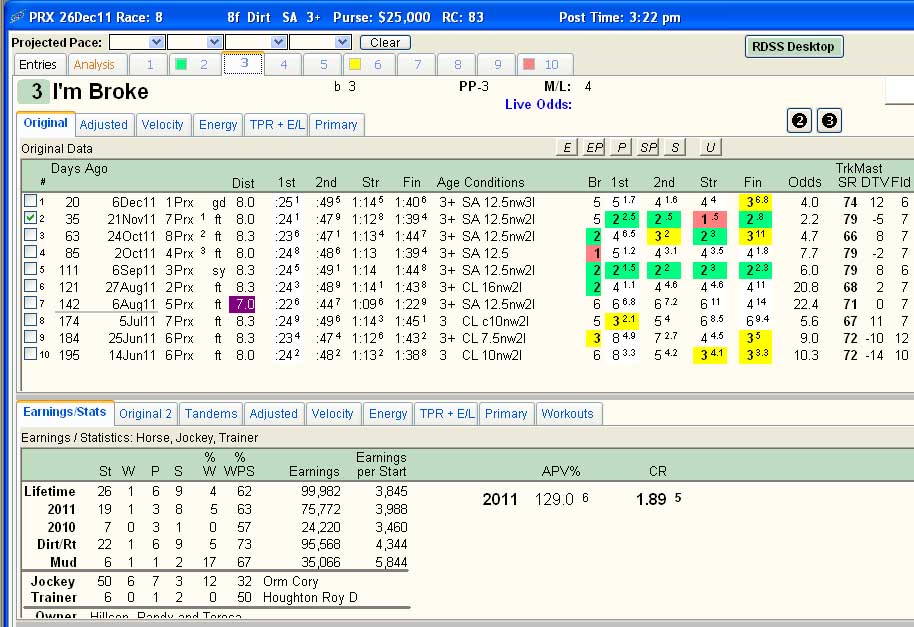
Task: Select horse tab 8
Action: (458, 64)
